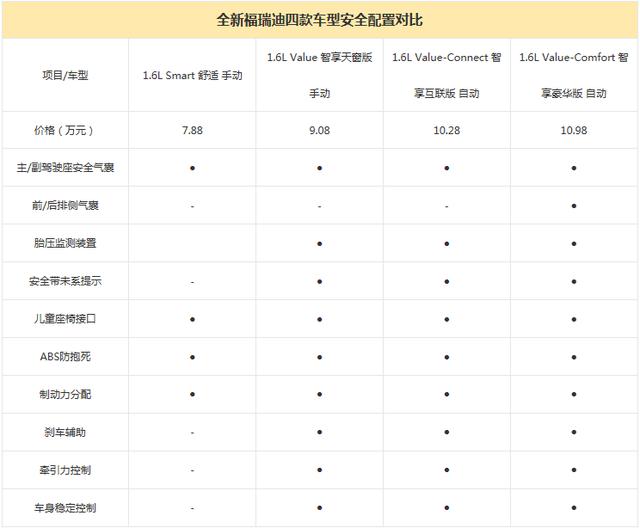Click the 制动力分配 dot under Smart 舒适
The width and height of the screenshot is (640, 528).
192,394
